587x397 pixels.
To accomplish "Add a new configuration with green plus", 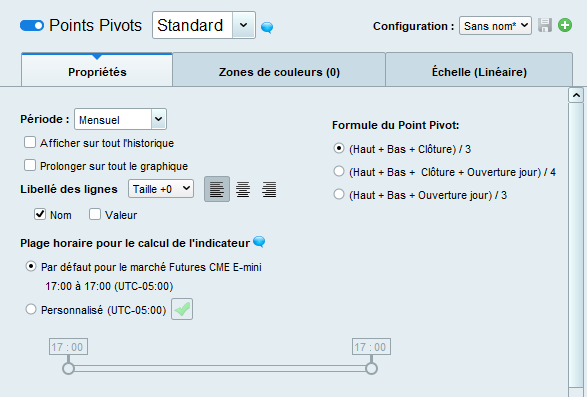I will click(x=565, y=25).
